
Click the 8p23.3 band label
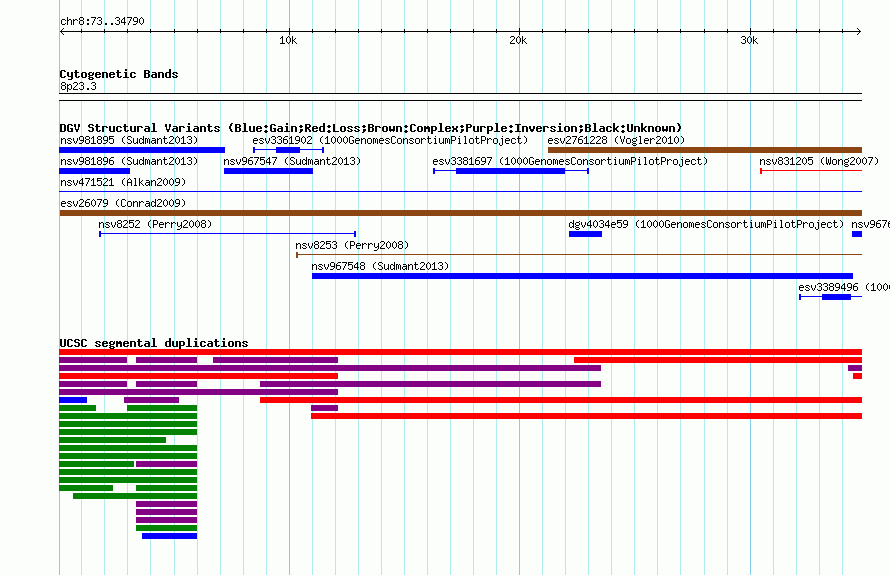pyautogui.click(x=78, y=86)
